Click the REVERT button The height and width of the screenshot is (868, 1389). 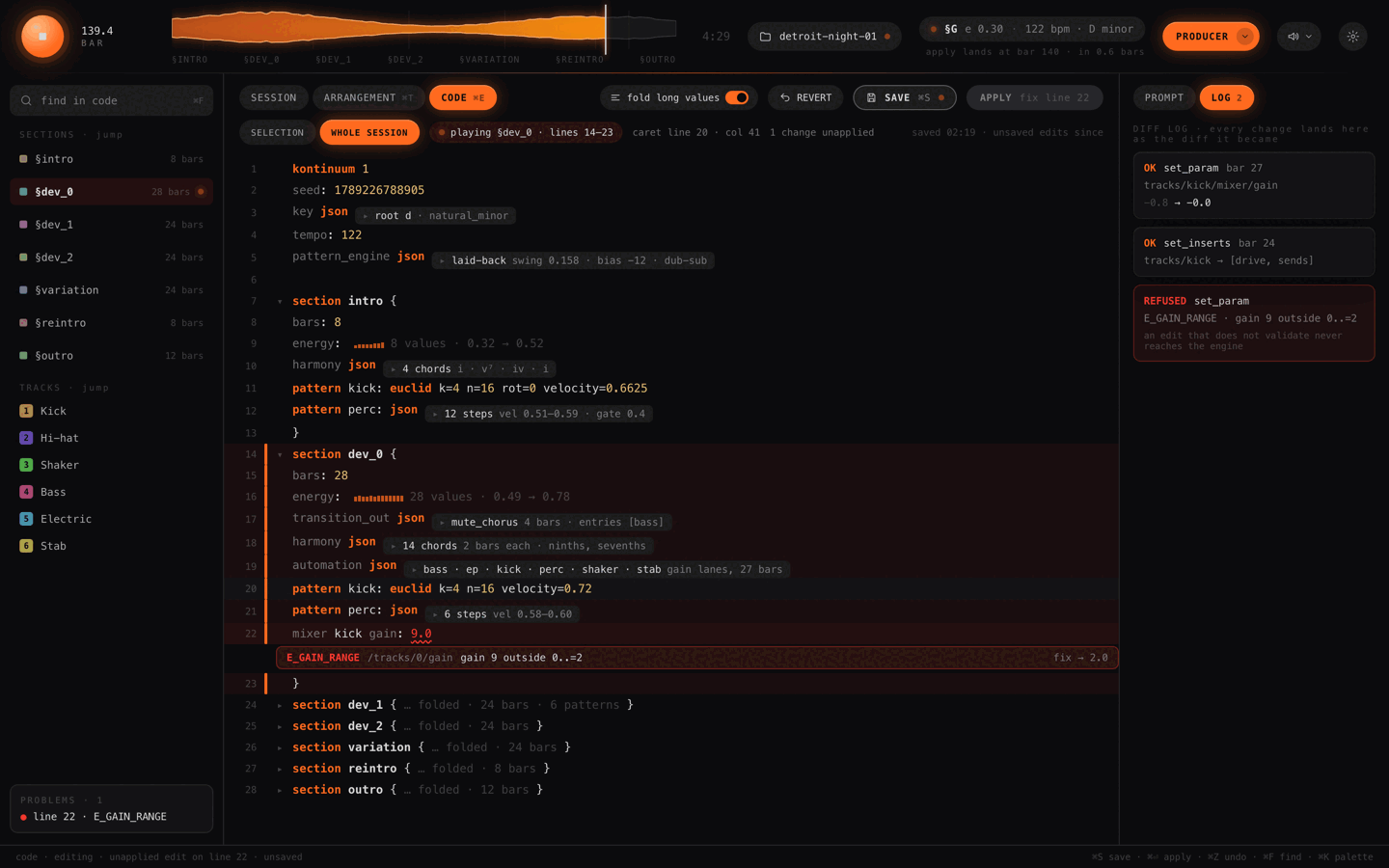click(805, 97)
